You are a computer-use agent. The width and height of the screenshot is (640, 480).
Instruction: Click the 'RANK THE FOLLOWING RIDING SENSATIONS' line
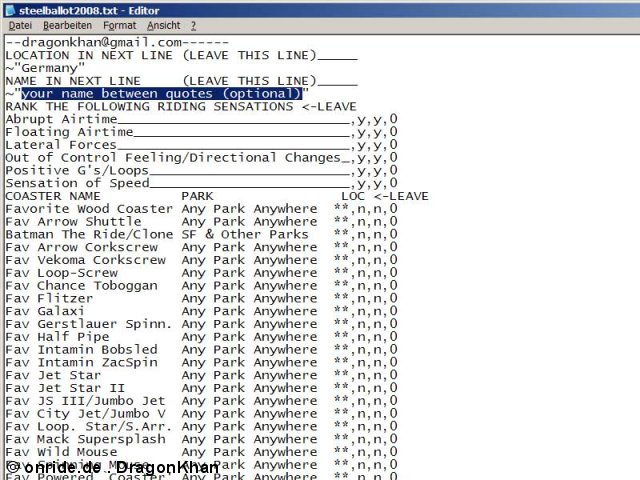click(181, 107)
